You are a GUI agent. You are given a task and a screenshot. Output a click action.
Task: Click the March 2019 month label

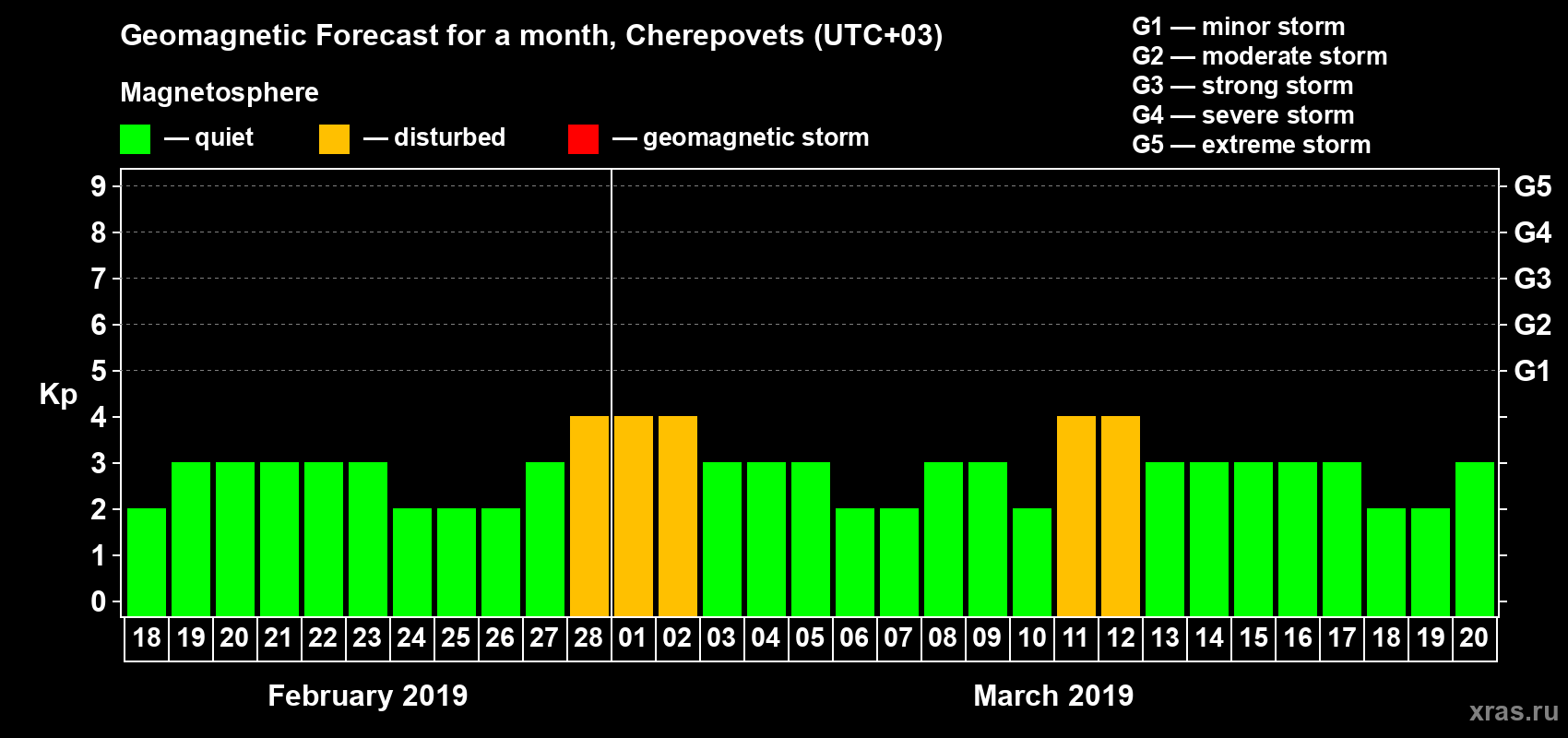pyautogui.click(x=1053, y=696)
